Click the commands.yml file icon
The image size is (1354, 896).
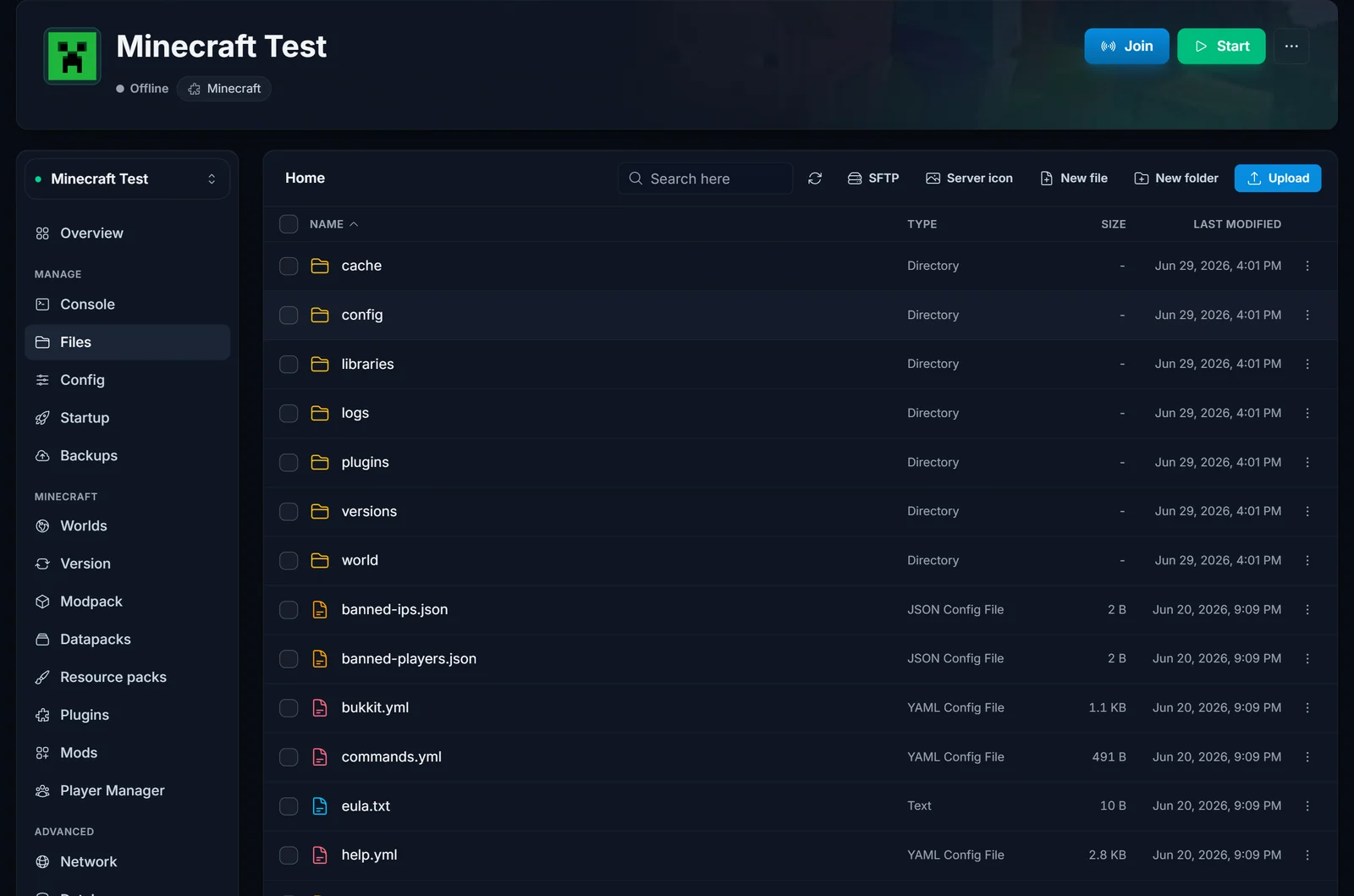click(320, 756)
